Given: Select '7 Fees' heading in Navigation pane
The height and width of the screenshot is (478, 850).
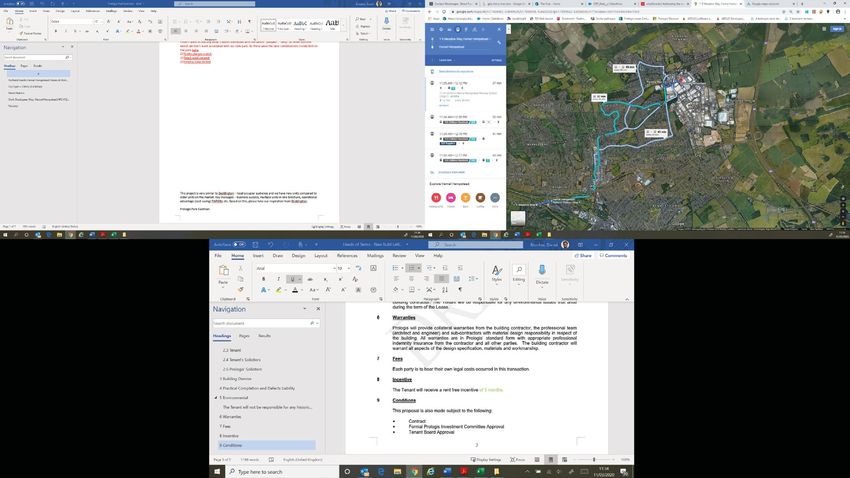Looking at the screenshot, I should point(225,427).
